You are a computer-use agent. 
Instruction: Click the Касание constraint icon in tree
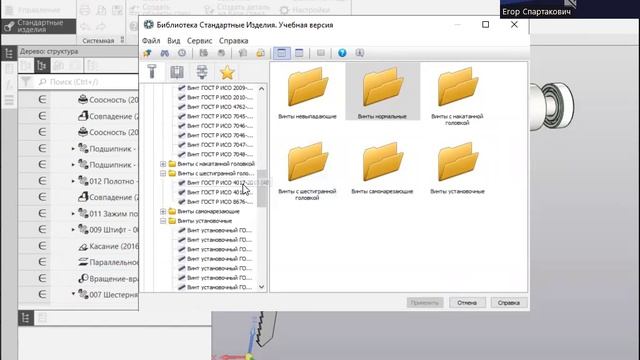83,246
